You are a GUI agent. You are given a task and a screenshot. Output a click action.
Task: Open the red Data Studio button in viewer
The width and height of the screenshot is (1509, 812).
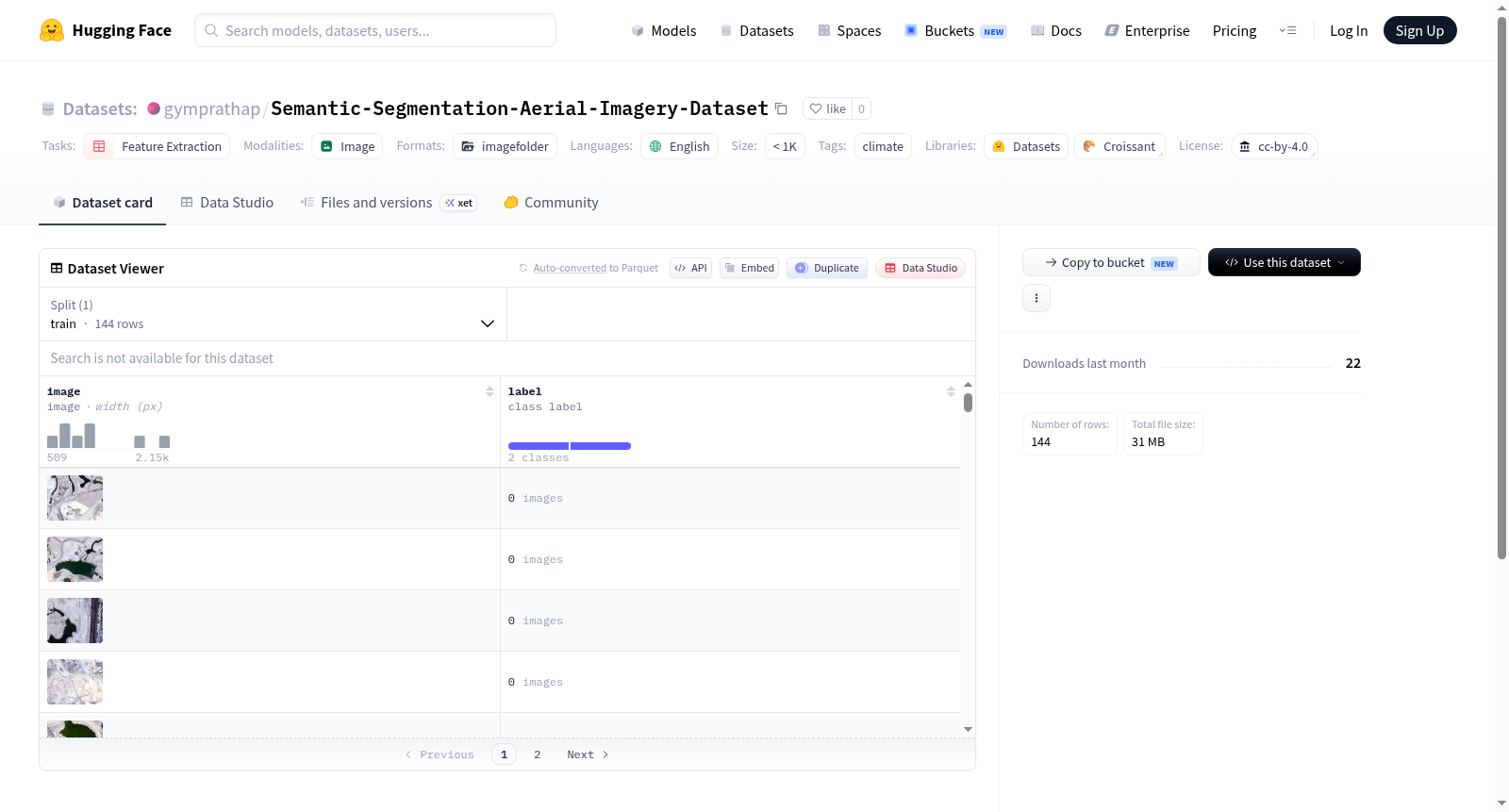pyautogui.click(x=920, y=268)
